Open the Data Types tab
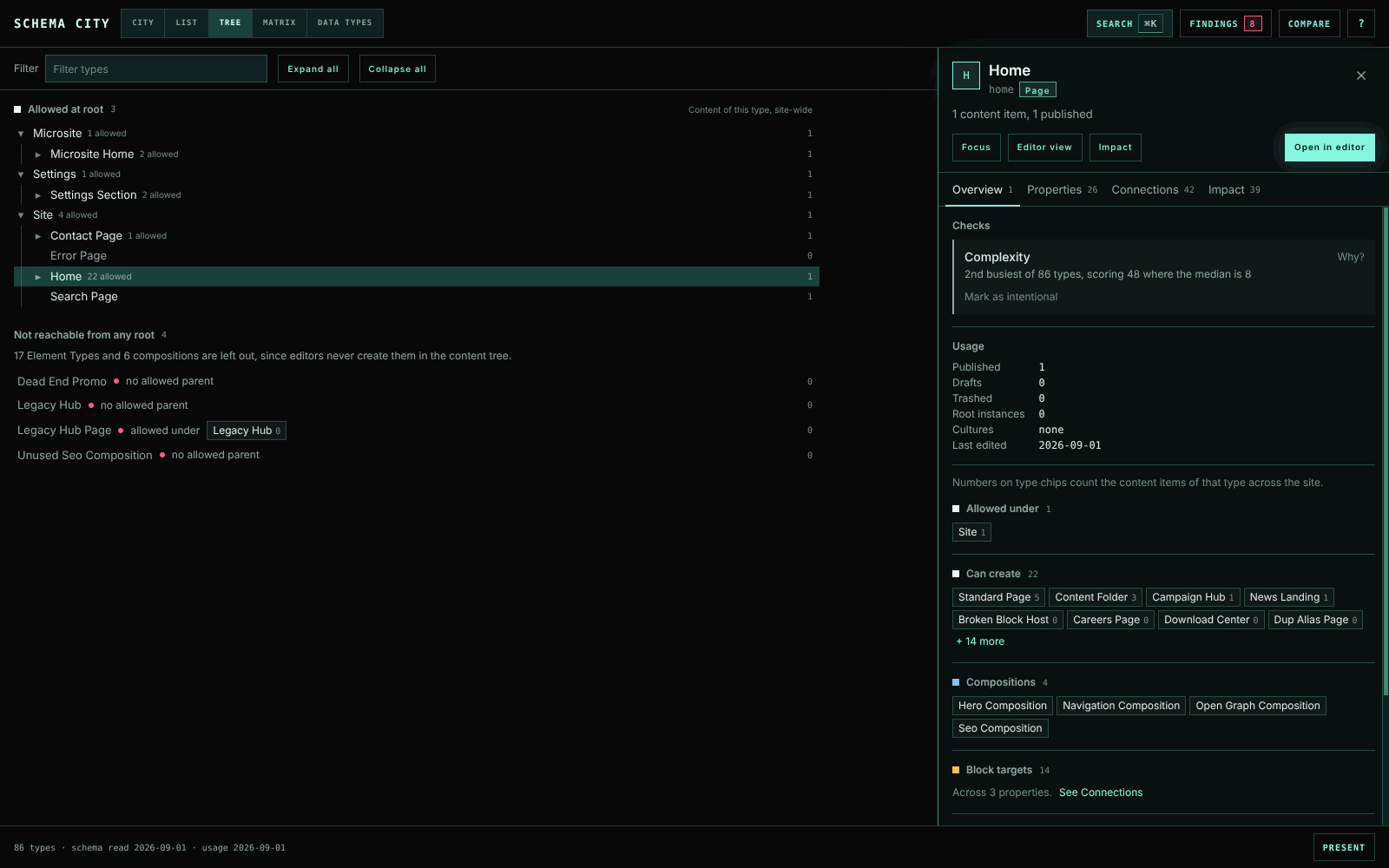 345,23
